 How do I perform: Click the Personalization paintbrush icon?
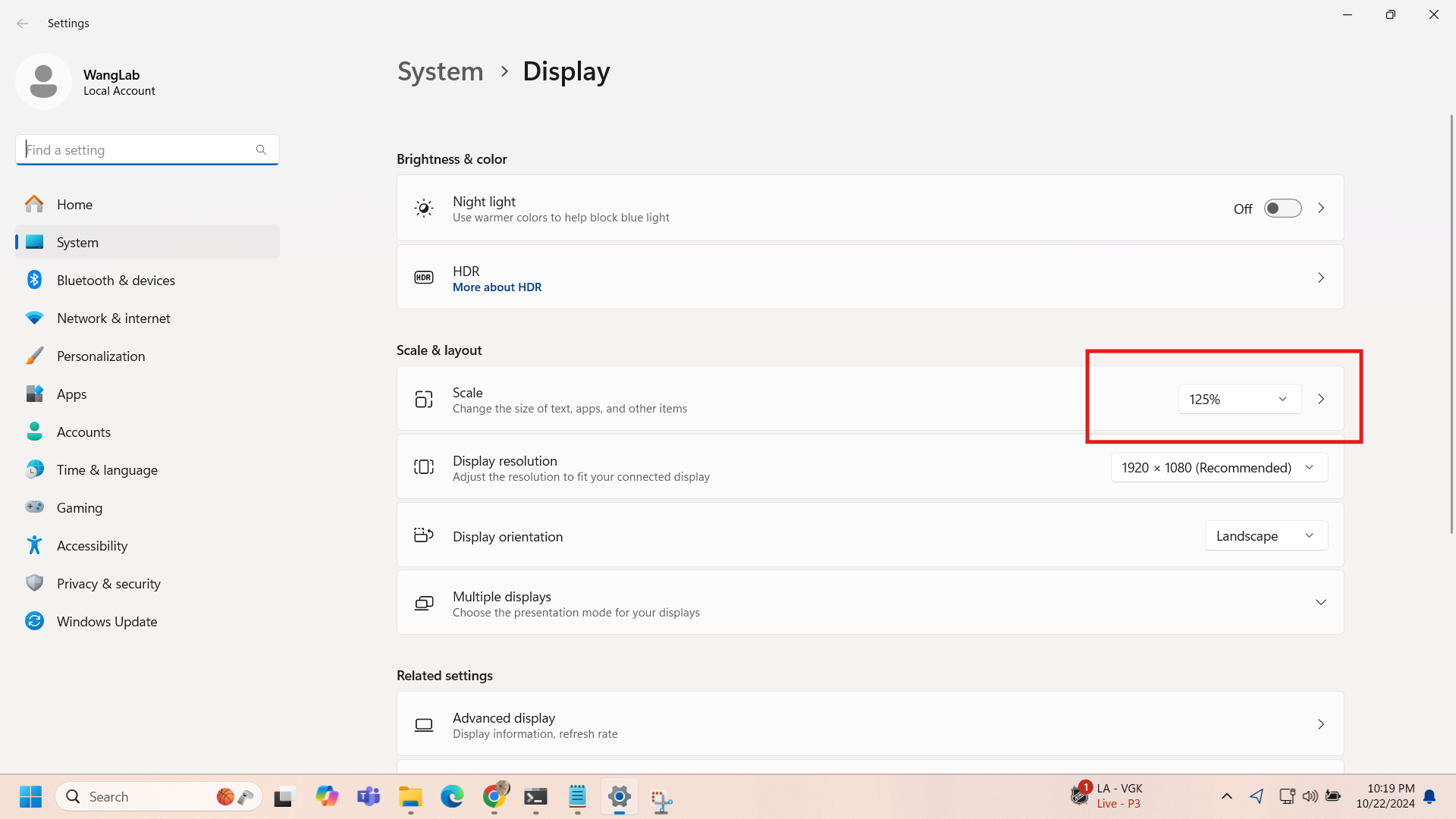coord(34,356)
